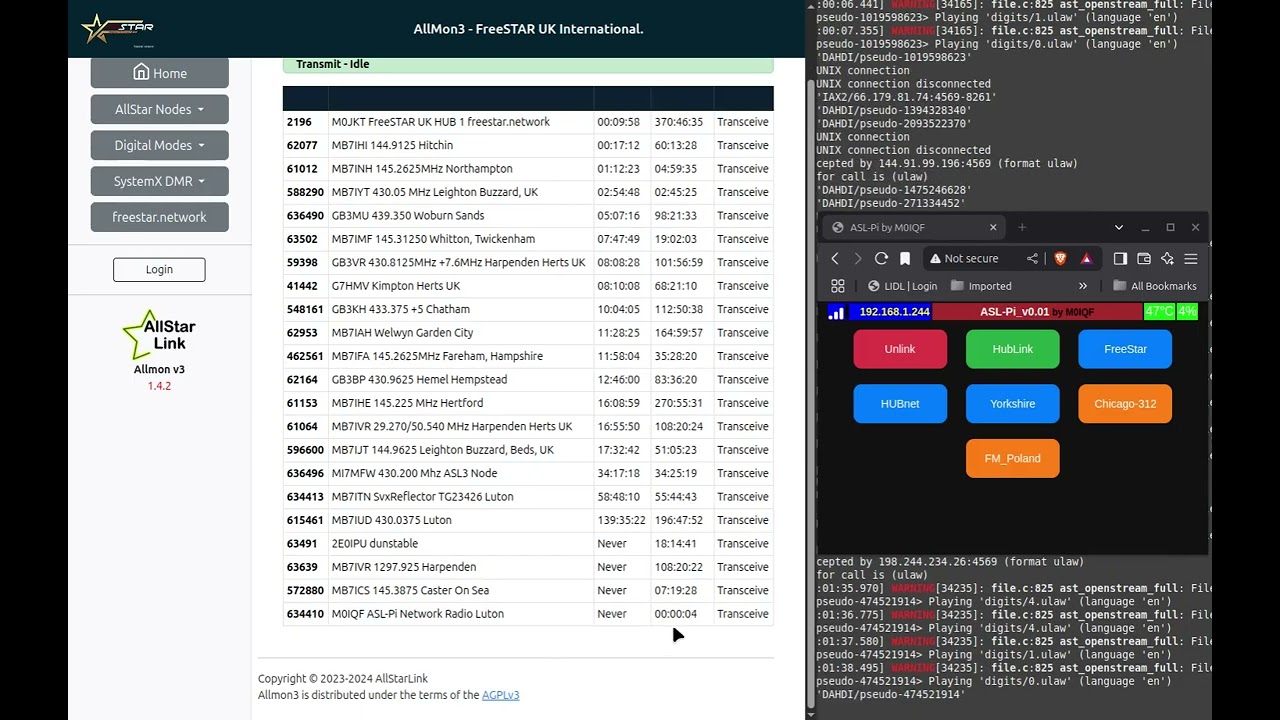The image size is (1280, 720).
Task: Expand the SystemX DMR dropdown
Action: (159, 181)
